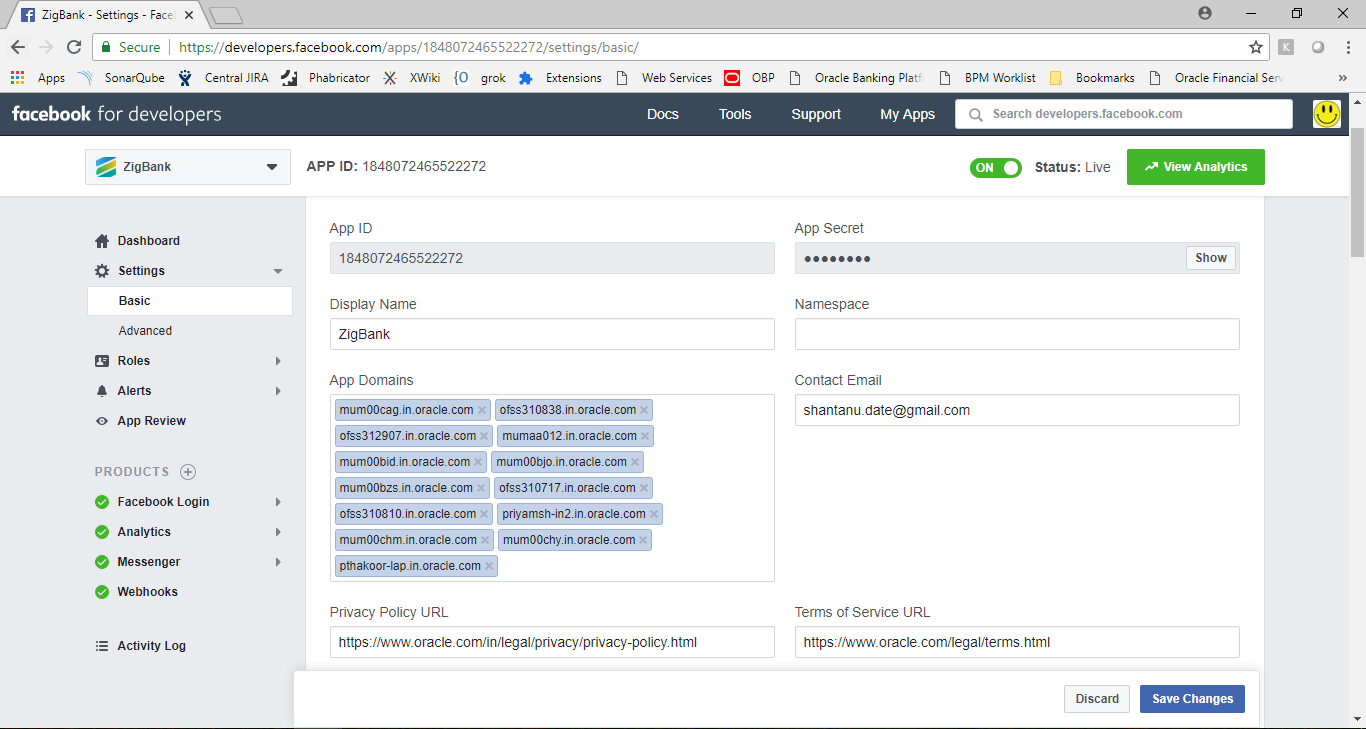Click the Roles icon in sidebar
This screenshot has height=729, width=1366.
pos(102,361)
